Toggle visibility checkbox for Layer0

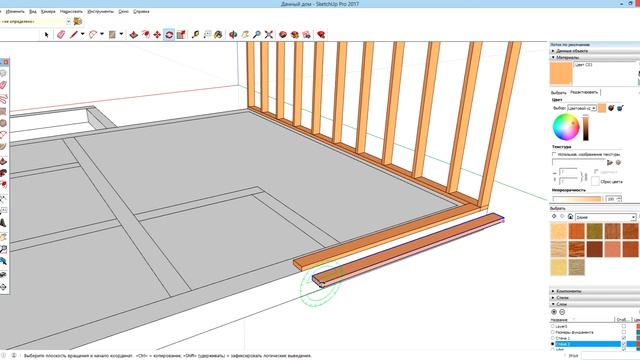[624, 327]
